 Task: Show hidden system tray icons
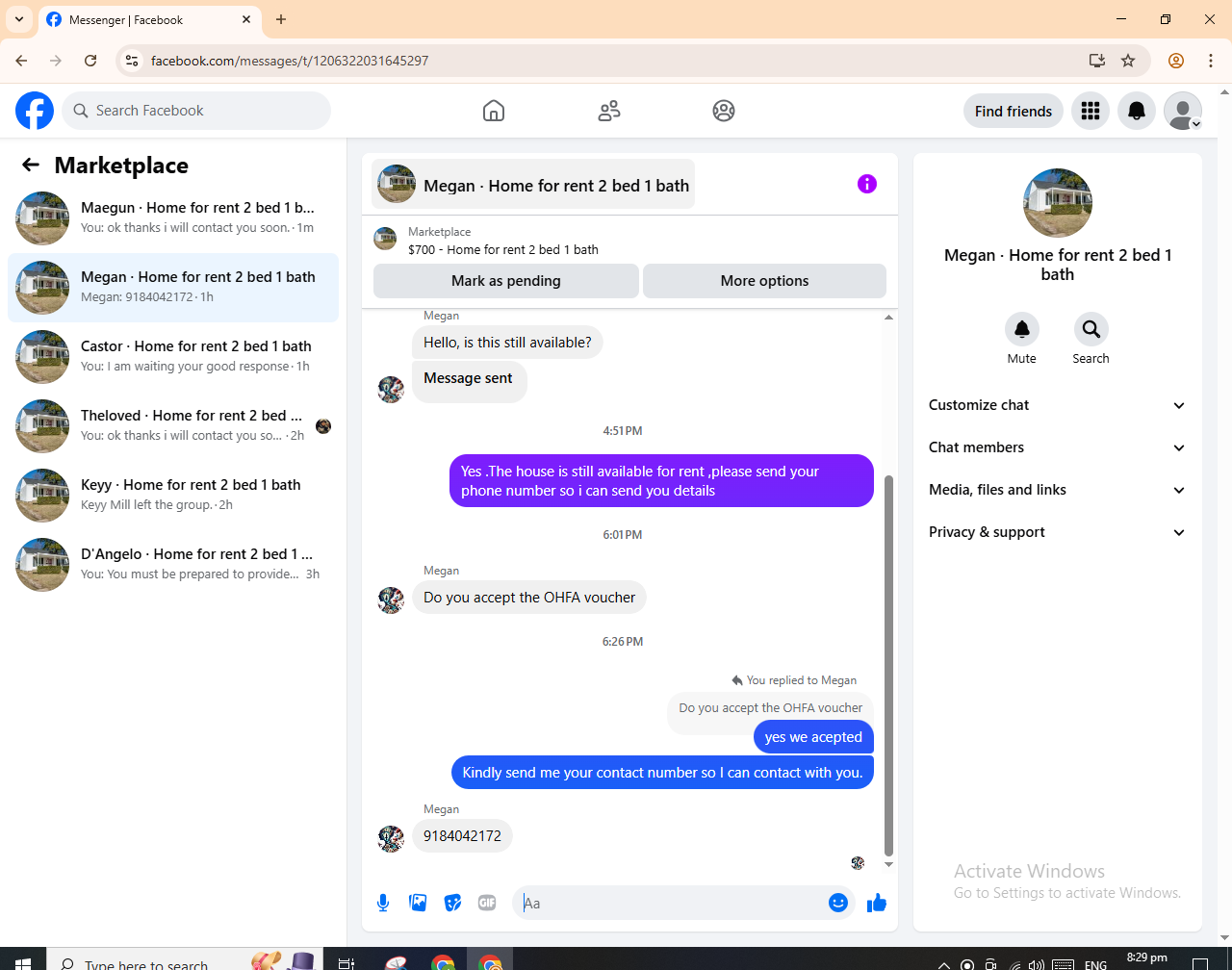[x=944, y=963]
